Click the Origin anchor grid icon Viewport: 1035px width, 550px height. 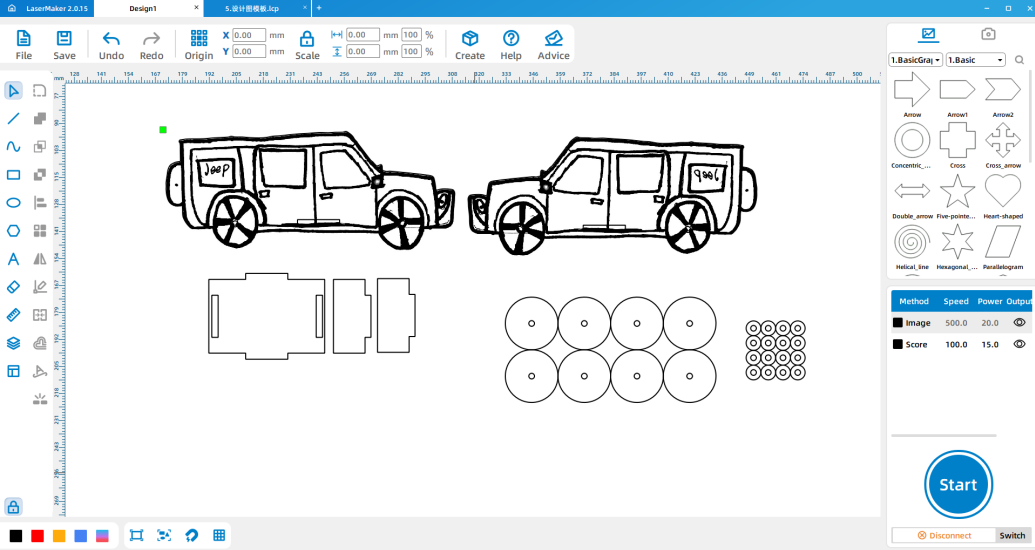point(199,38)
